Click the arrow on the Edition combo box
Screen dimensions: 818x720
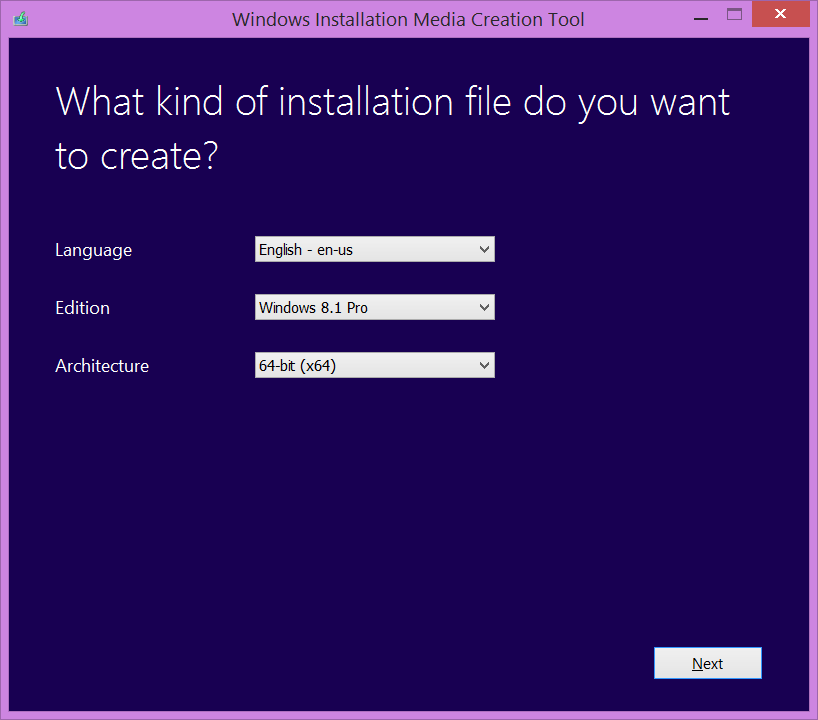point(484,308)
